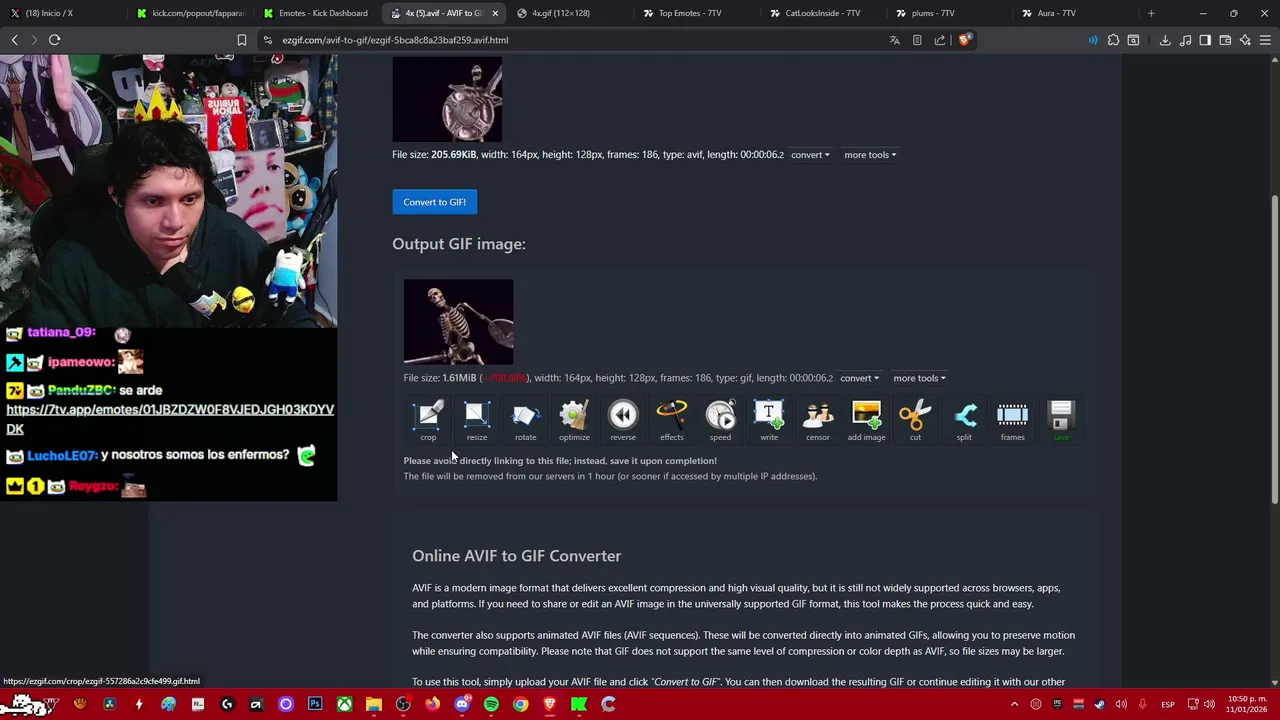This screenshot has width=1280, height=720.
Task: Click the translate page icon
Action: pyautogui.click(x=895, y=40)
